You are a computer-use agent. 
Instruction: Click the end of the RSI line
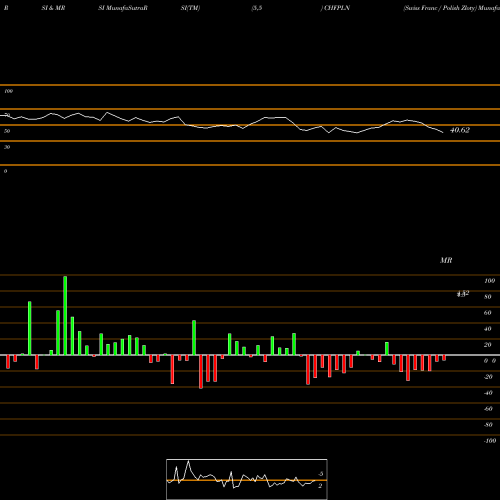click(x=443, y=133)
